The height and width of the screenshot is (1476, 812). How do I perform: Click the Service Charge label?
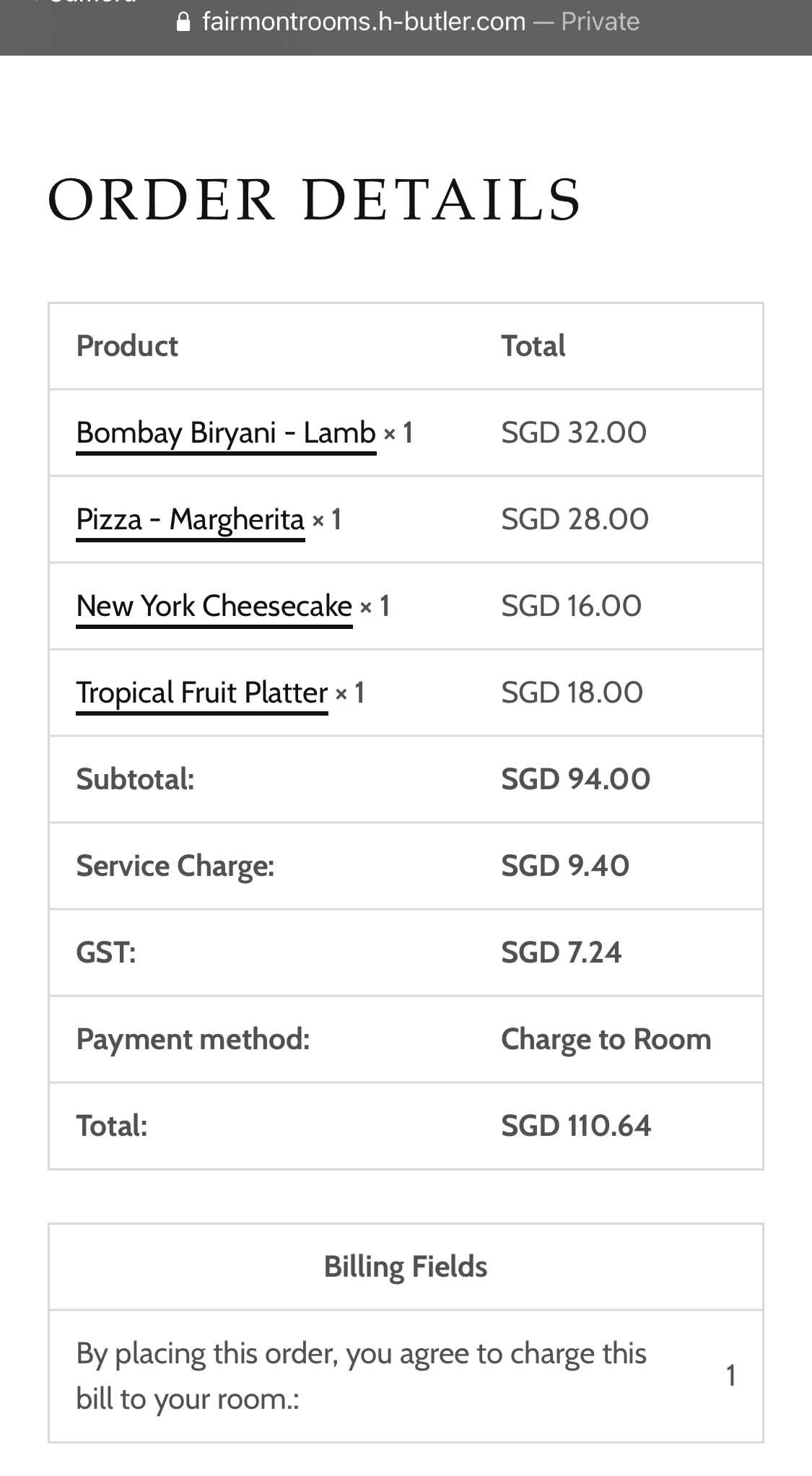tap(175, 866)
